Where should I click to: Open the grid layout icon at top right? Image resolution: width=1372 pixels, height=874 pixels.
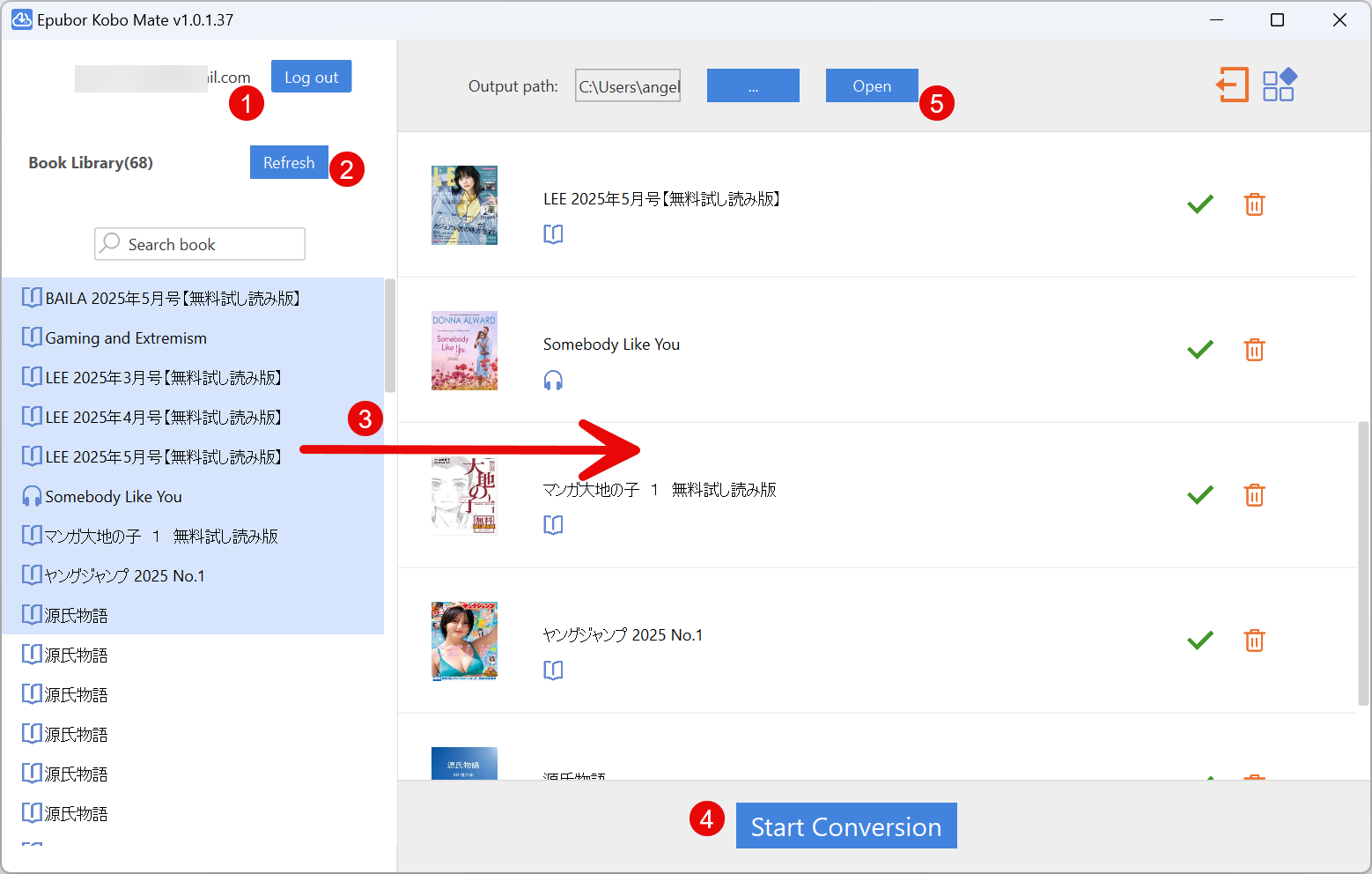(x=1279, y=85)
